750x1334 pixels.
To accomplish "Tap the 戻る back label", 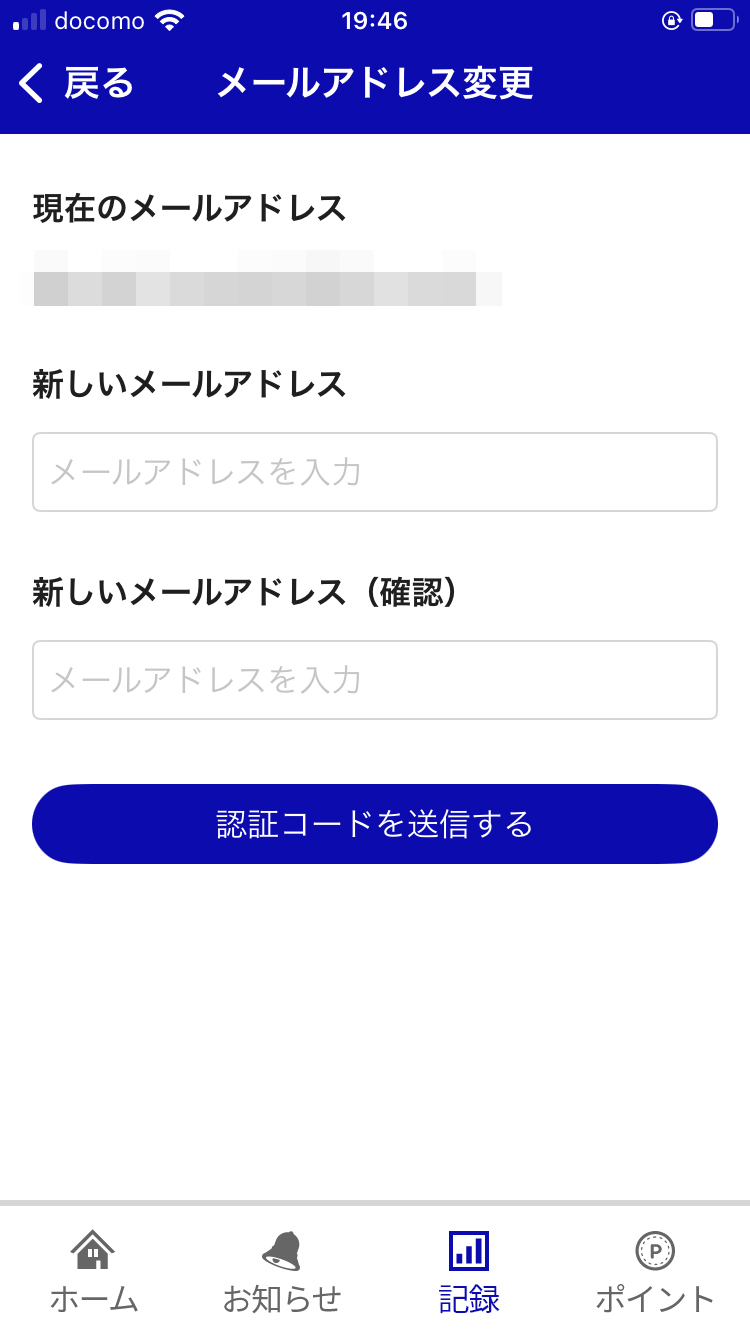I will 99,83.
